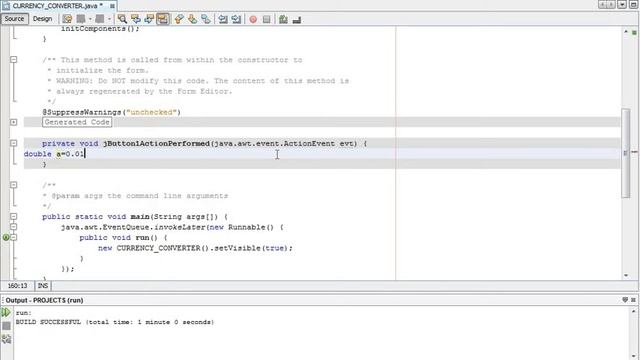
Task: Click the 160:13 cursor position field
Action: tap(18, 286)
